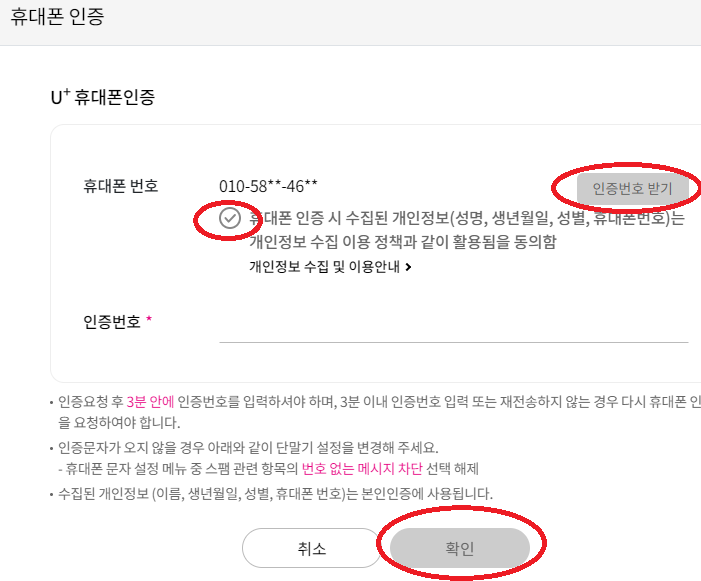
Task: Click the 취소 button
Action: click(x=311, y=549)
